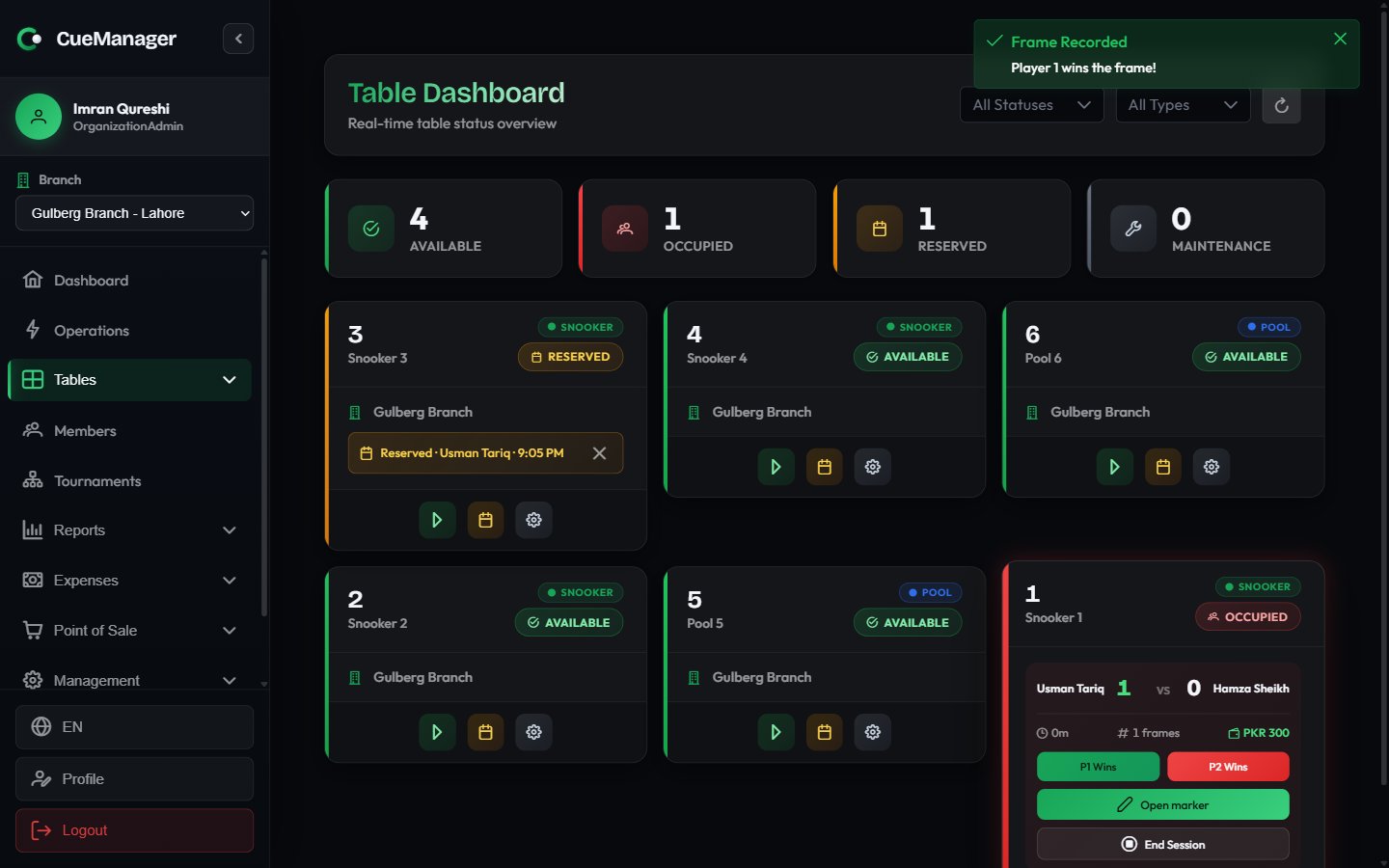Open the Gulberg Branch - Lahore branch selector
The width and height of the screenshot is (1389, 868).
click(134, 213)
